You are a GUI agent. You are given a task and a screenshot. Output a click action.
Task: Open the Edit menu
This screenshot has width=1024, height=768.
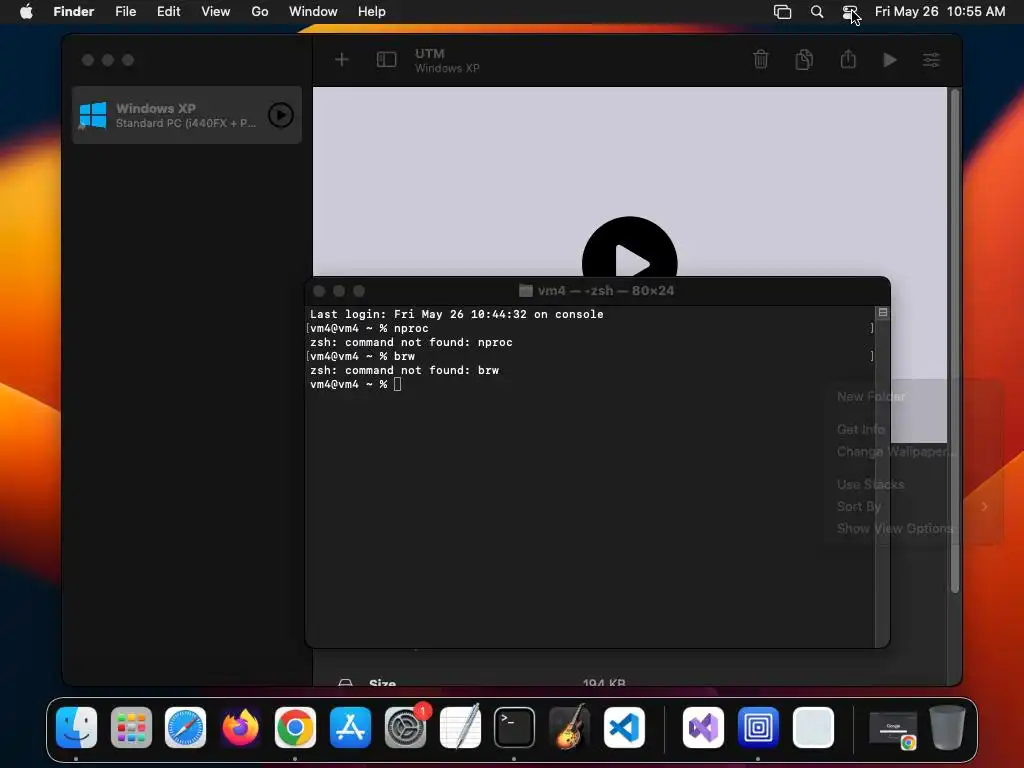pyautogui.click(x=168, y=11)
